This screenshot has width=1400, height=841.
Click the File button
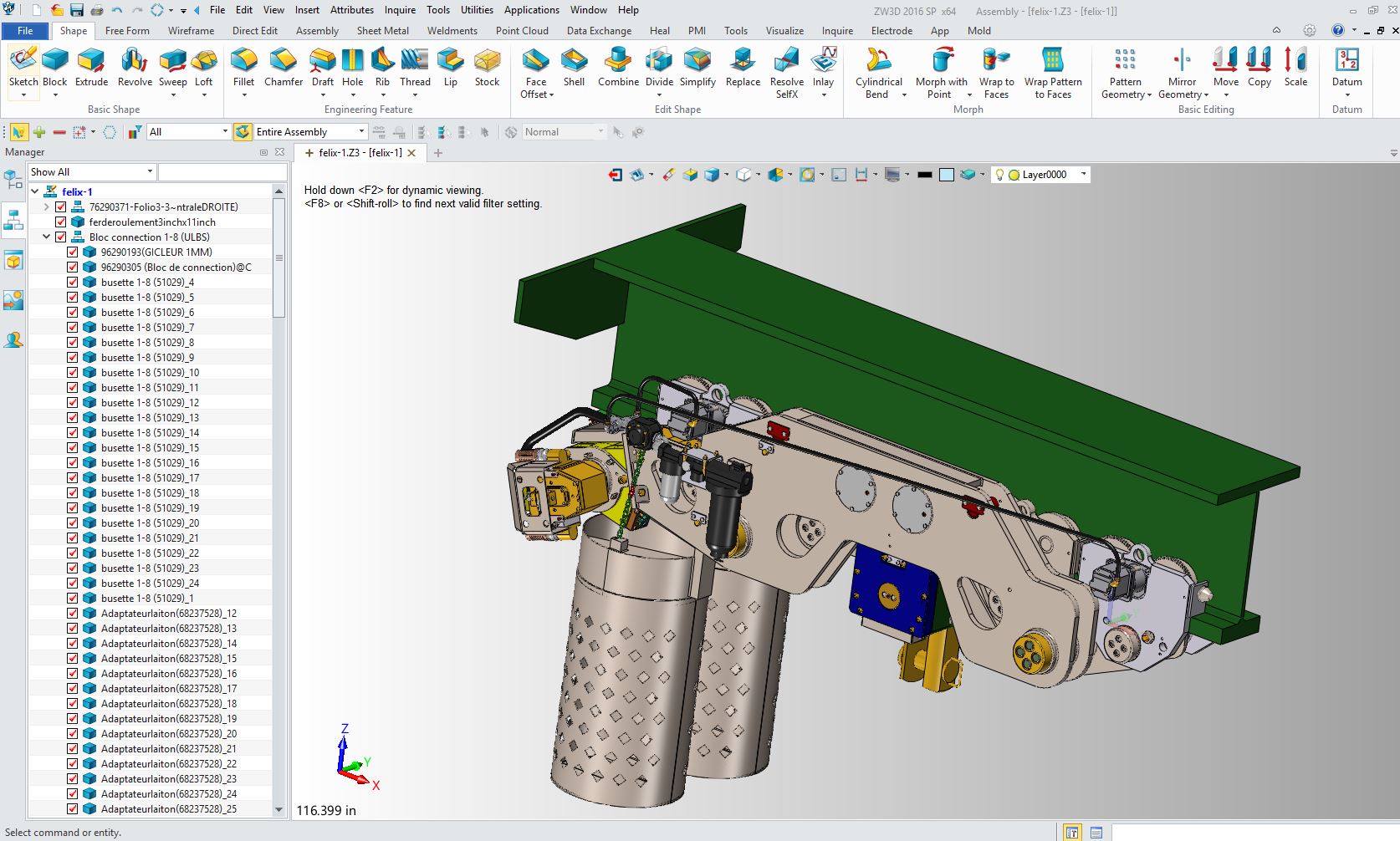[x=25, y=31]
